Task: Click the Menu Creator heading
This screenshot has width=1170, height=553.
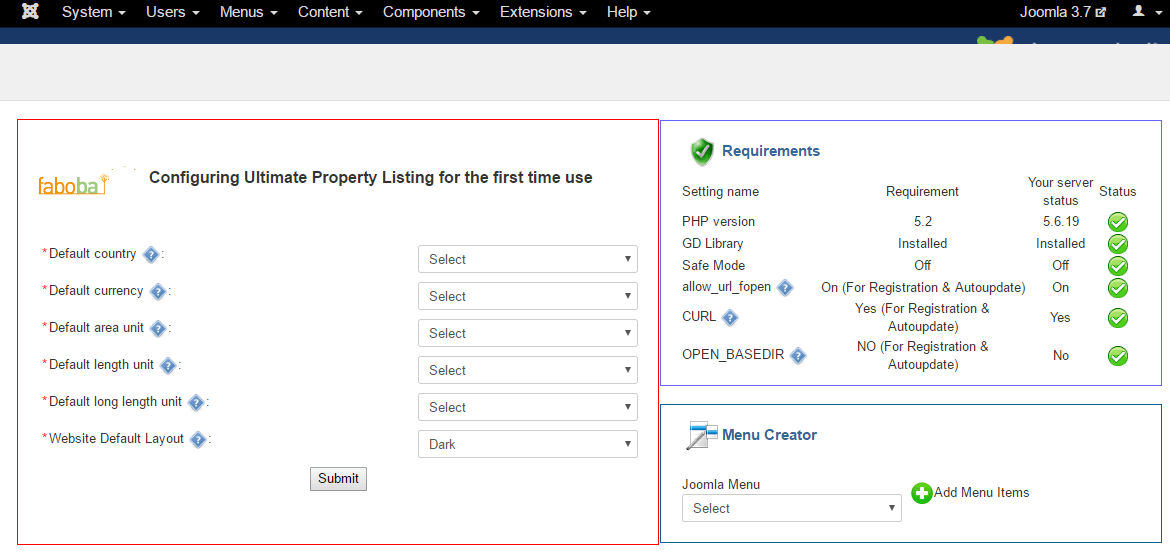Action: (769, 434)
